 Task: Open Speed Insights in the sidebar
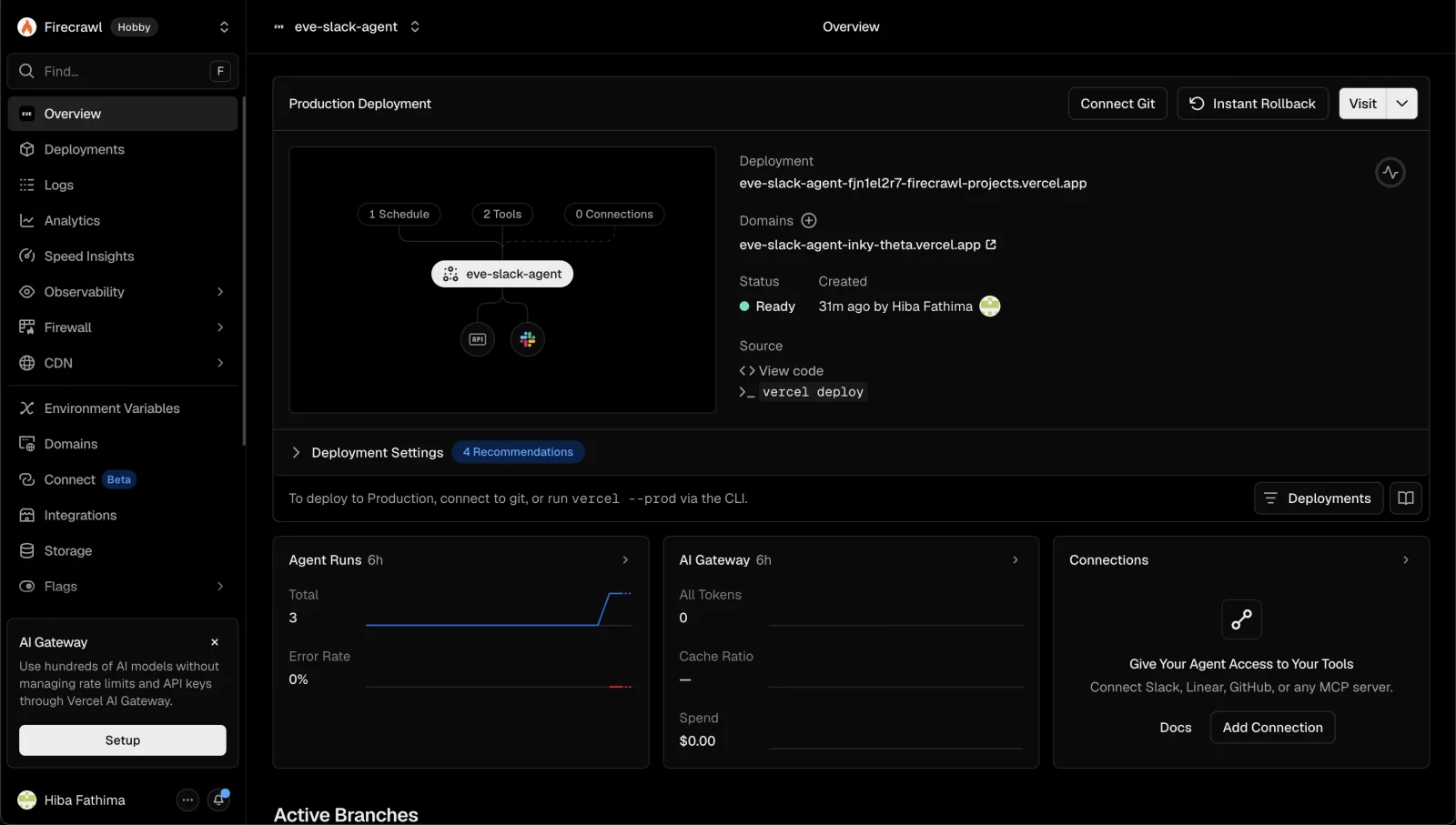pyautogui.click(x=123, y=256)
